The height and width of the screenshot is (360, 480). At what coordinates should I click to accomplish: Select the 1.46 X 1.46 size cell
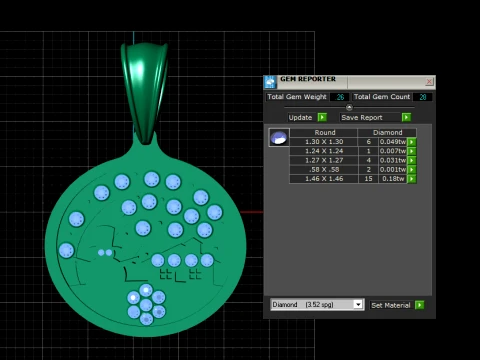pos(324,179)
